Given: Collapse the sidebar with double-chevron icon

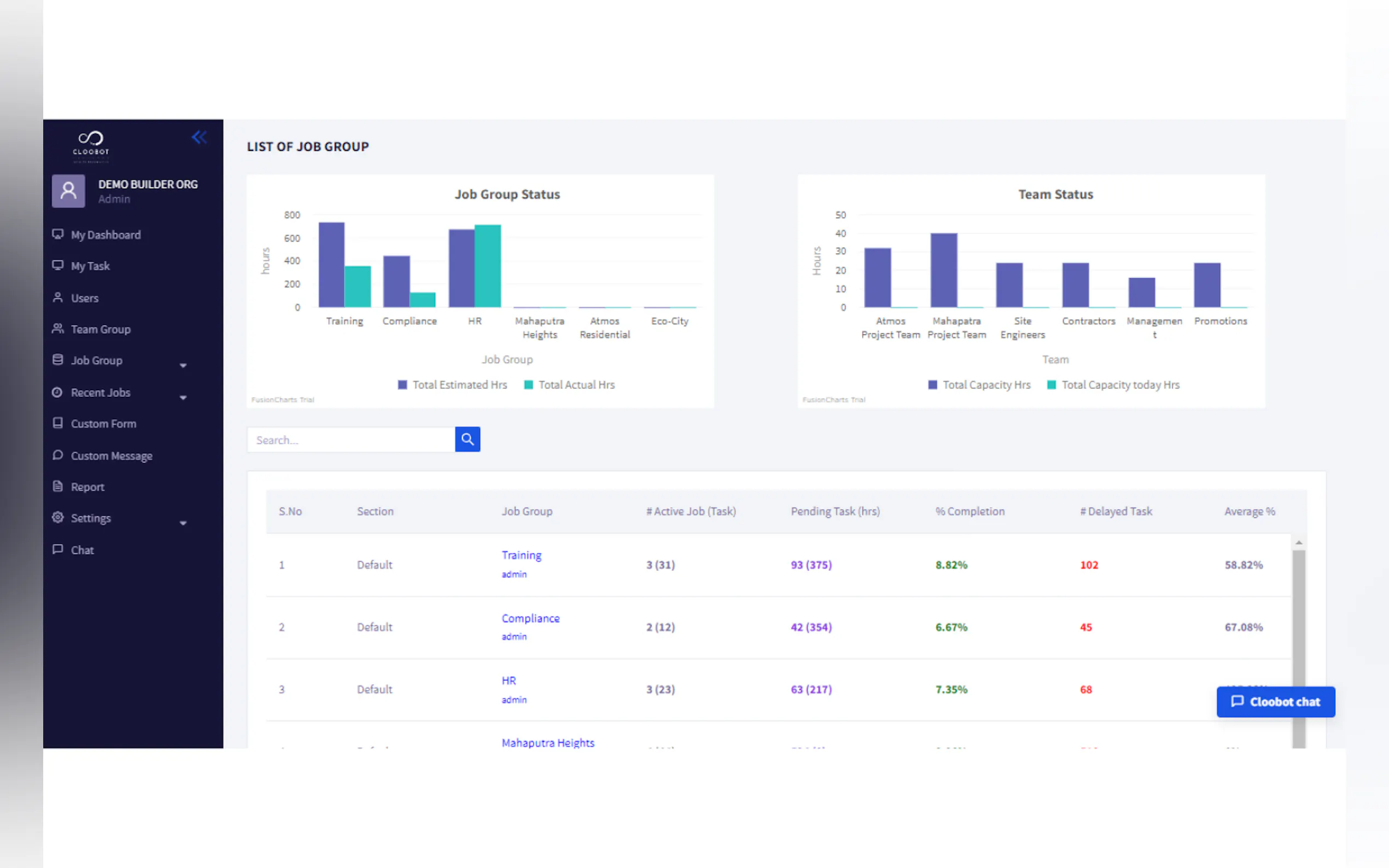Looking at the screenshot, I should [x=199, y=137].
